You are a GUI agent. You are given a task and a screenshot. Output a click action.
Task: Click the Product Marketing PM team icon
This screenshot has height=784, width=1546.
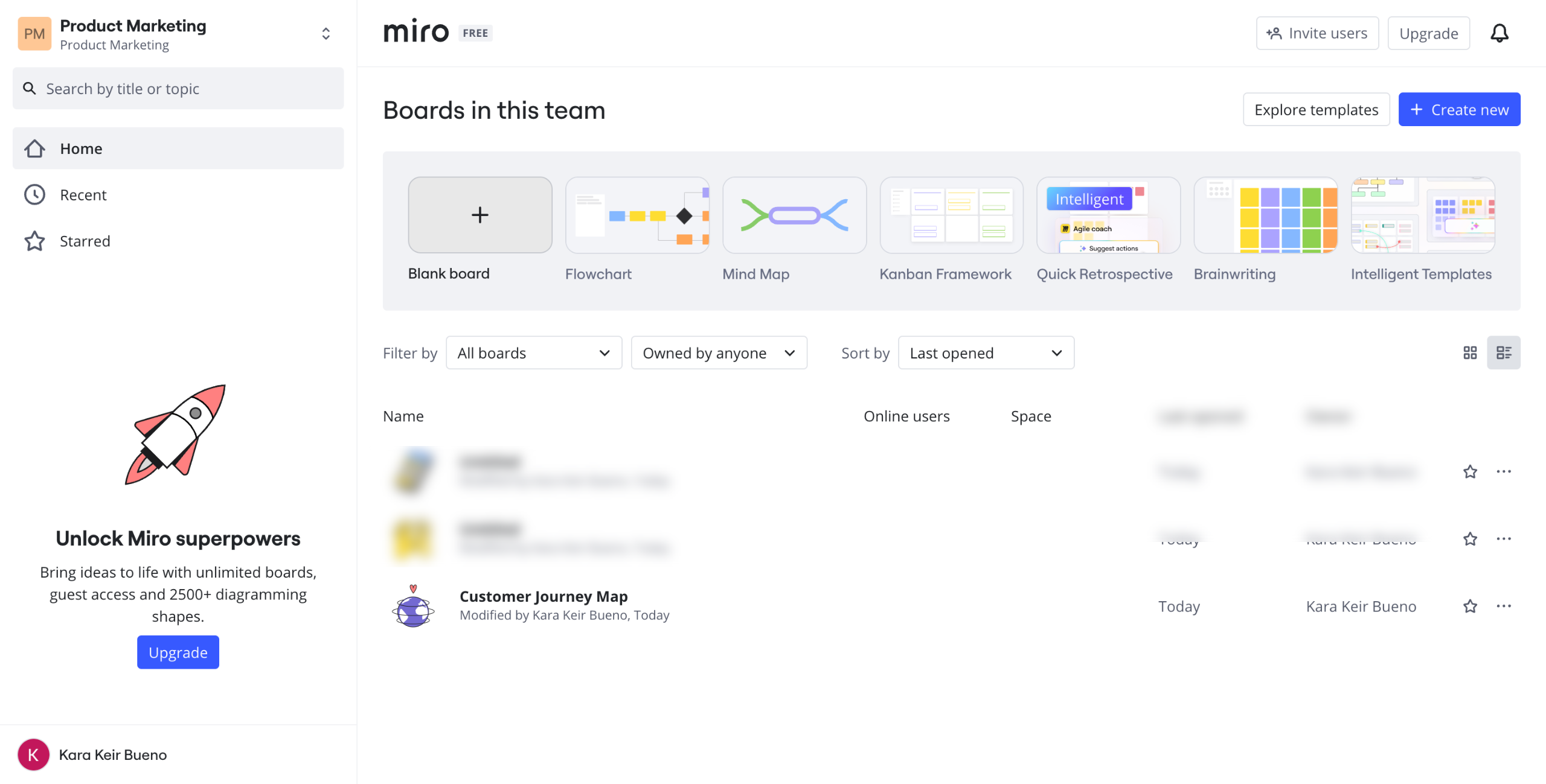click(34, 34)
